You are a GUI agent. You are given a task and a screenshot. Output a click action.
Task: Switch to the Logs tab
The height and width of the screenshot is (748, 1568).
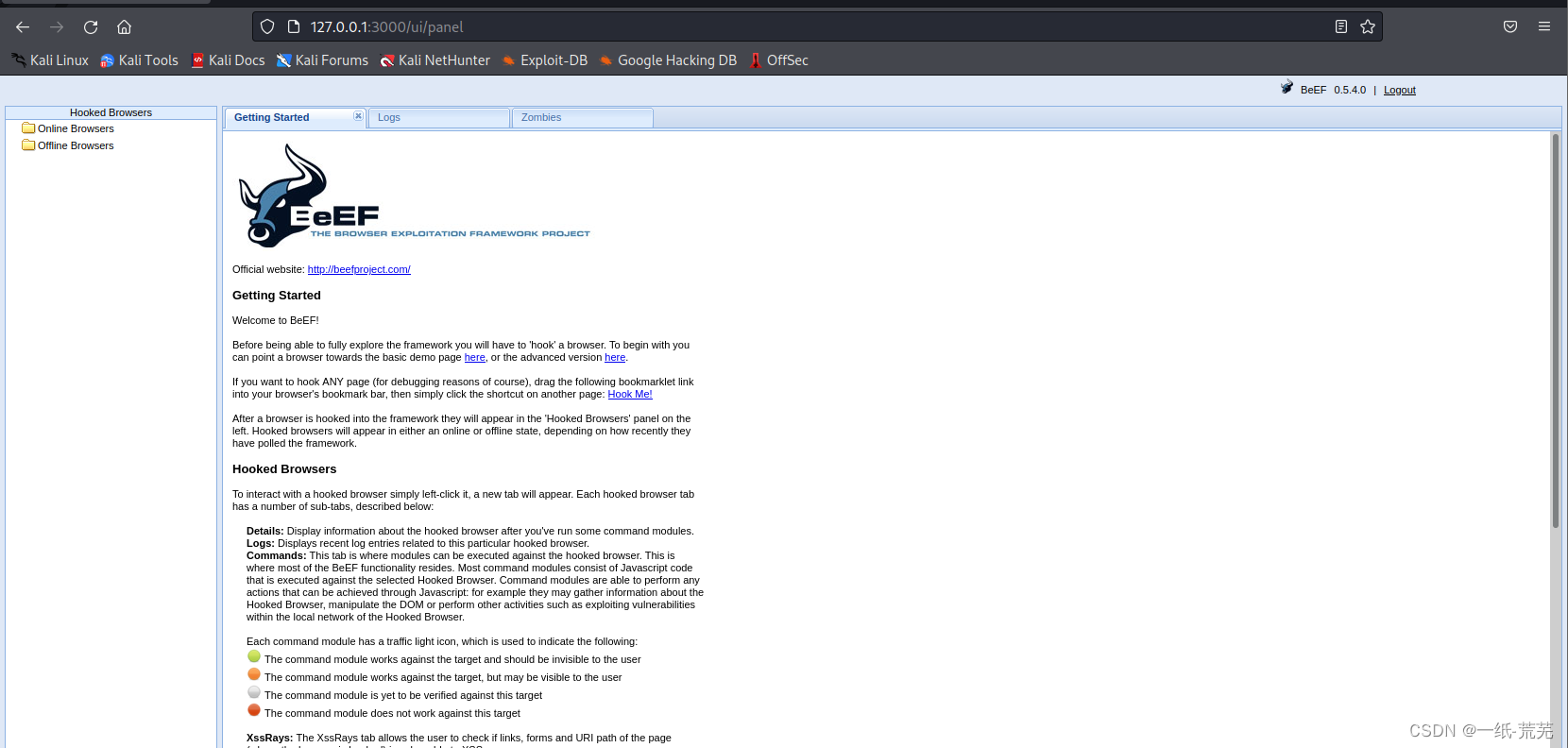438,117
